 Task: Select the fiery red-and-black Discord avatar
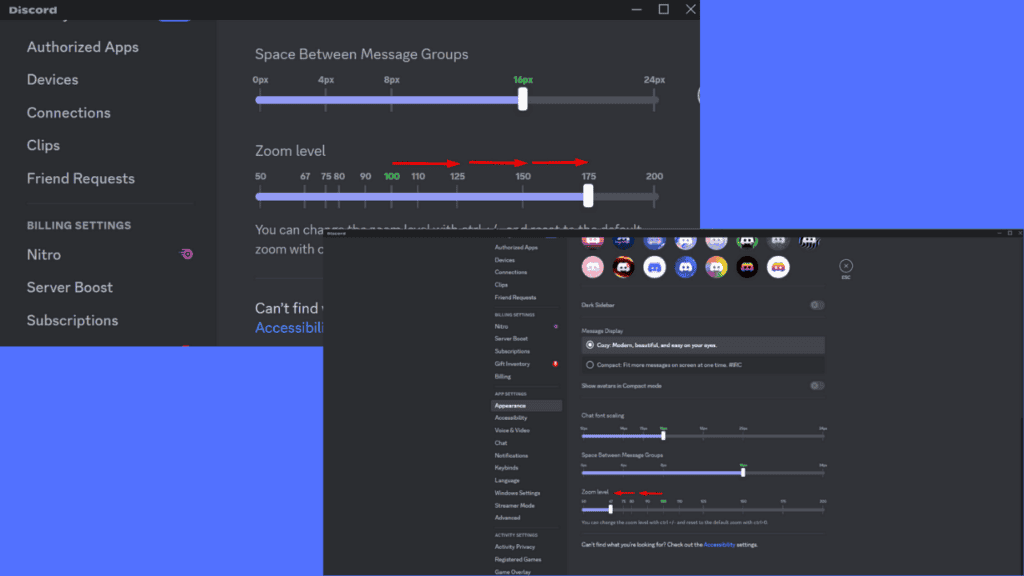[624, 266]
